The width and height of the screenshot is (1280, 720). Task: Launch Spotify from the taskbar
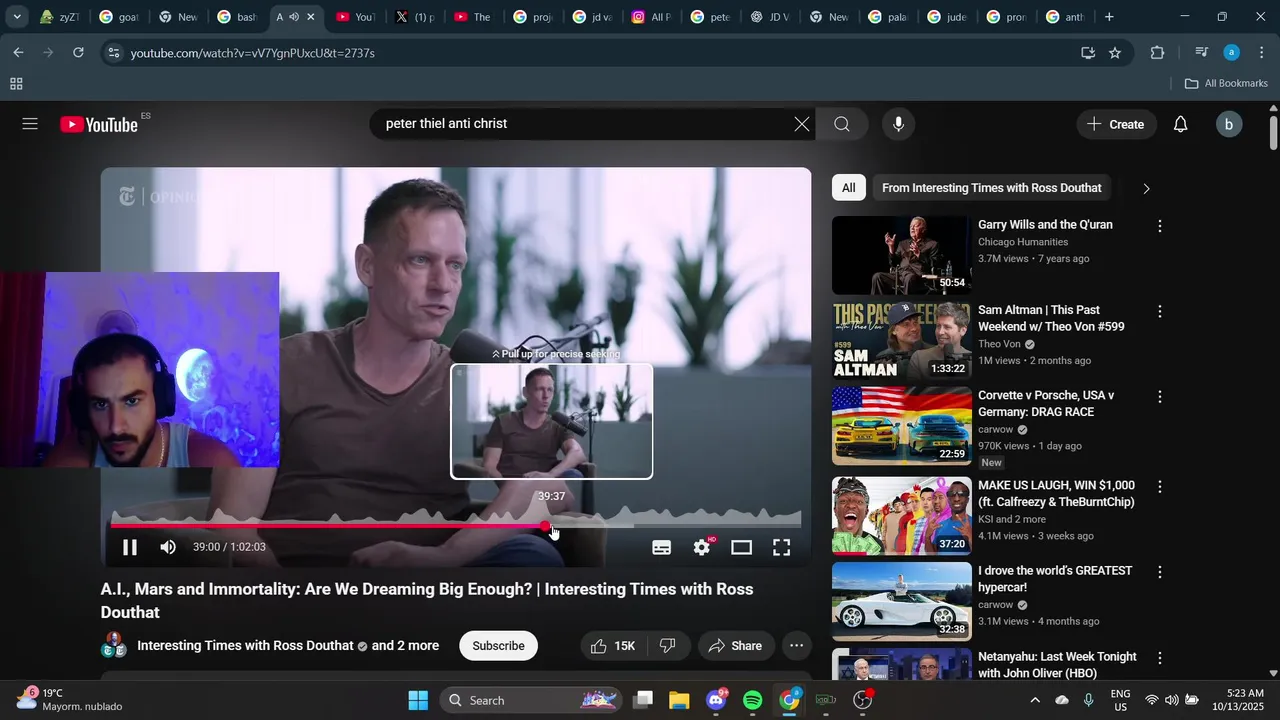753,700
